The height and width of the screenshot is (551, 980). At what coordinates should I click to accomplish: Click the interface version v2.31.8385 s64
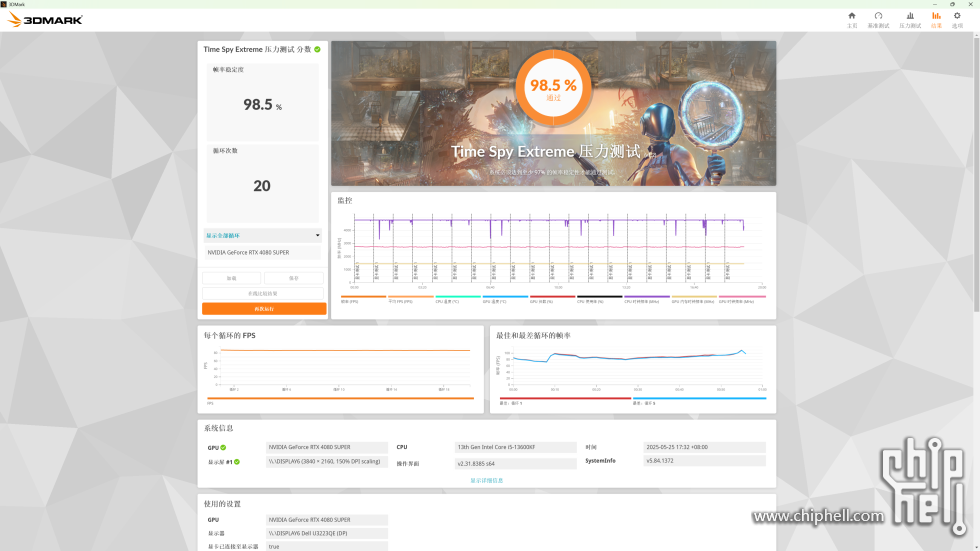tap(515, 464)
